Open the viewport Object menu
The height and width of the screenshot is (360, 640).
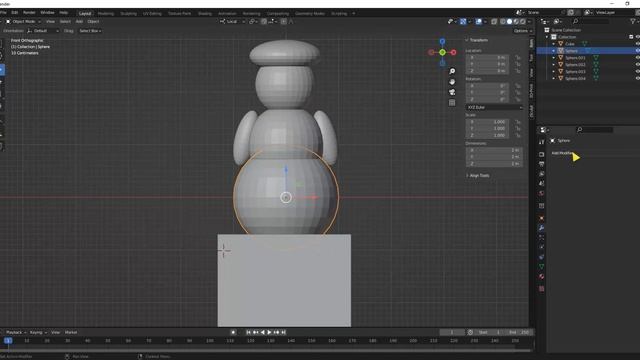click(93, 21)
